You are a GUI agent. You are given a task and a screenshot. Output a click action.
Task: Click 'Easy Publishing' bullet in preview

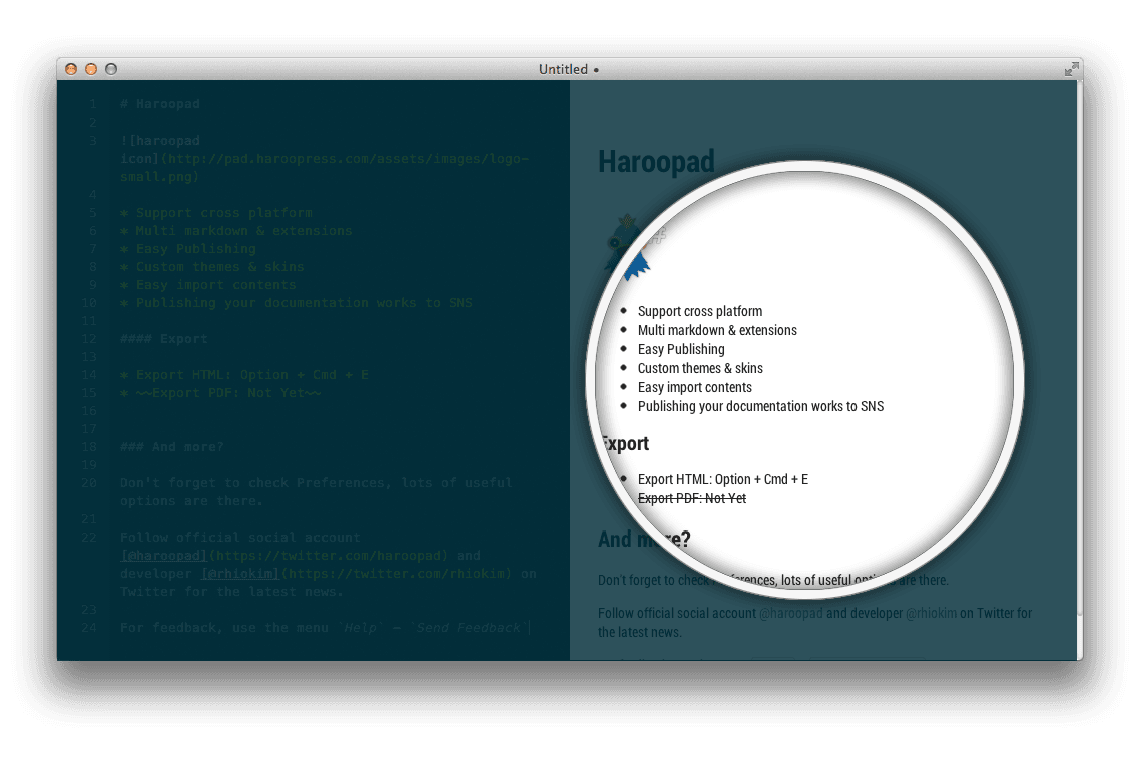point(681,349)
